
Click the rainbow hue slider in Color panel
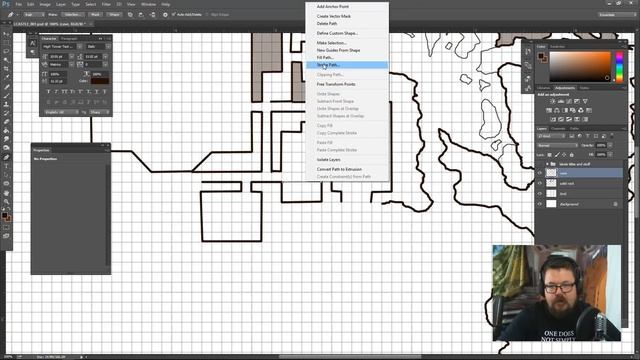620,67
